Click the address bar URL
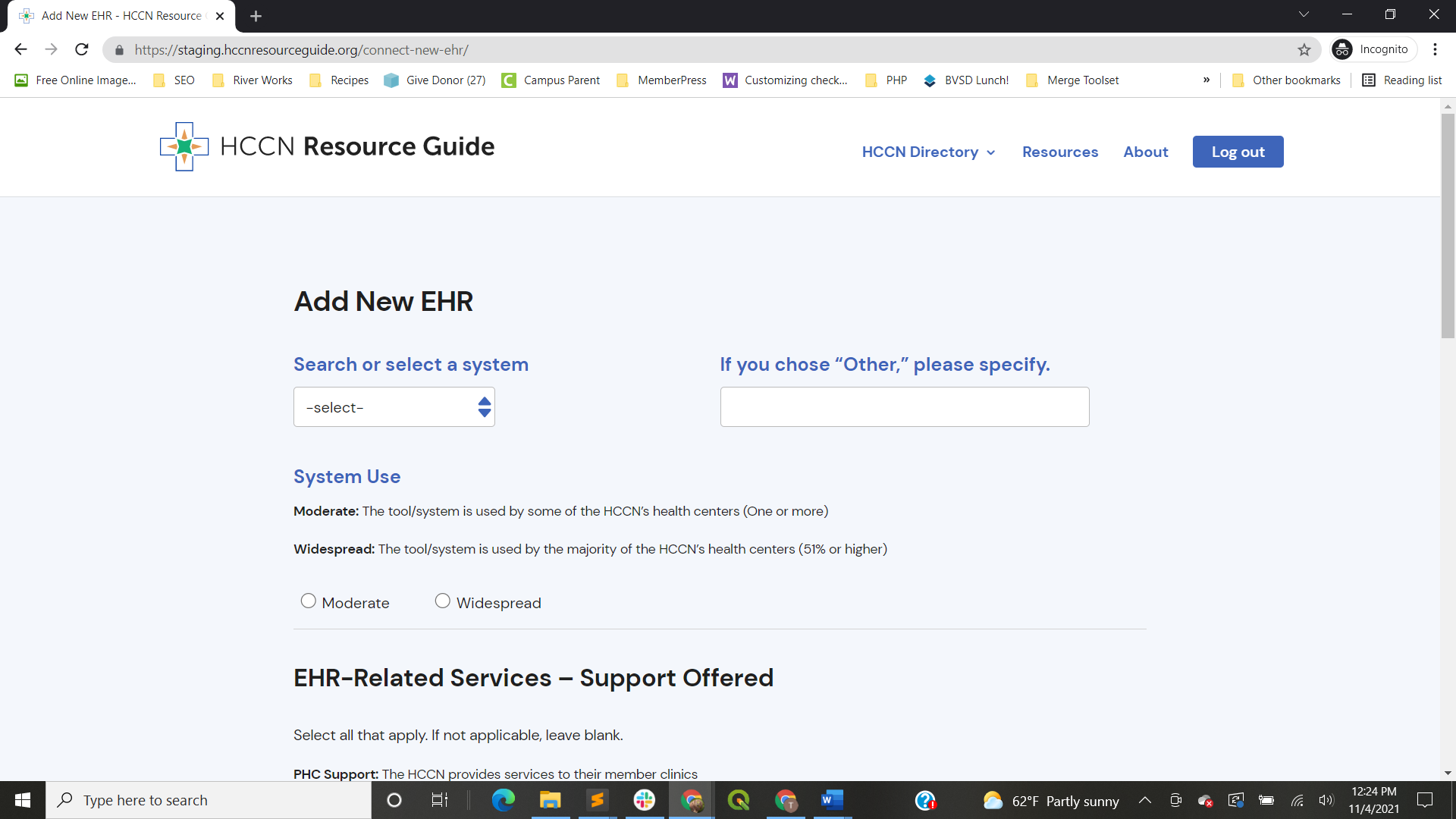The width and height of the screenshot is (1456, 819). pyautogui.click(x=302, y=50)
